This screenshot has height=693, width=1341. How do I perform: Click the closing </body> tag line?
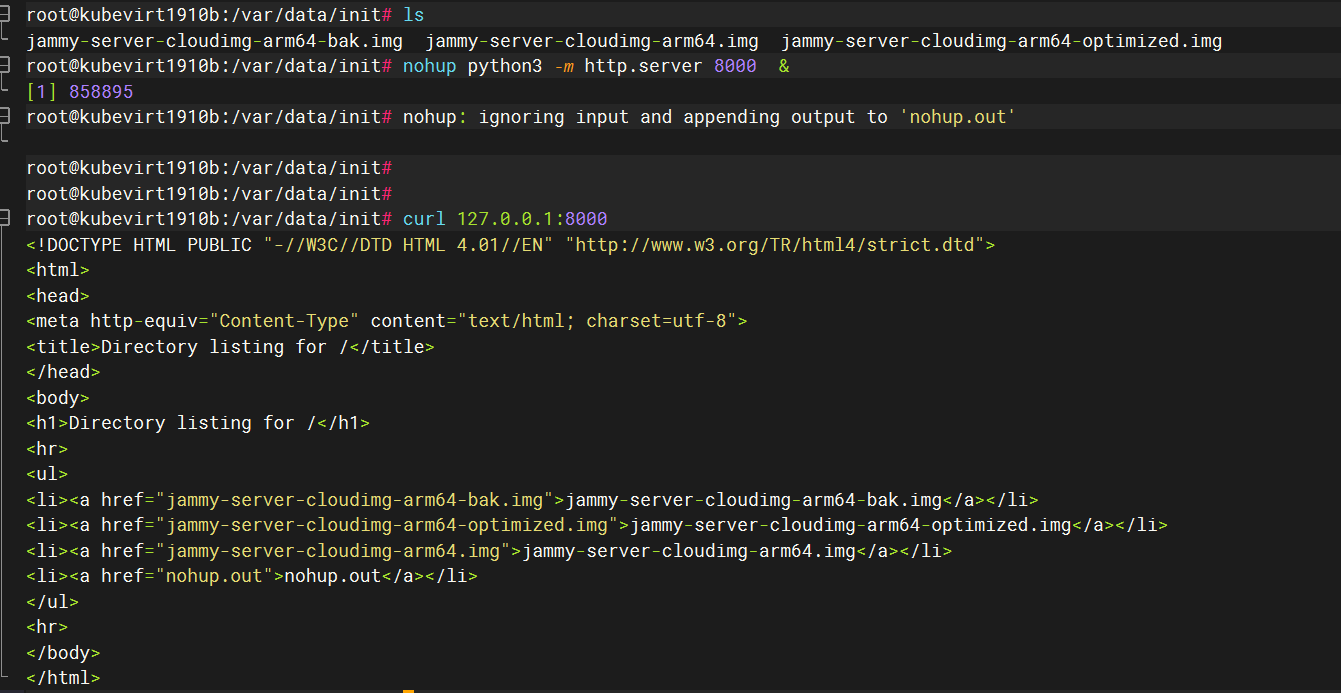tap(63, 653)
